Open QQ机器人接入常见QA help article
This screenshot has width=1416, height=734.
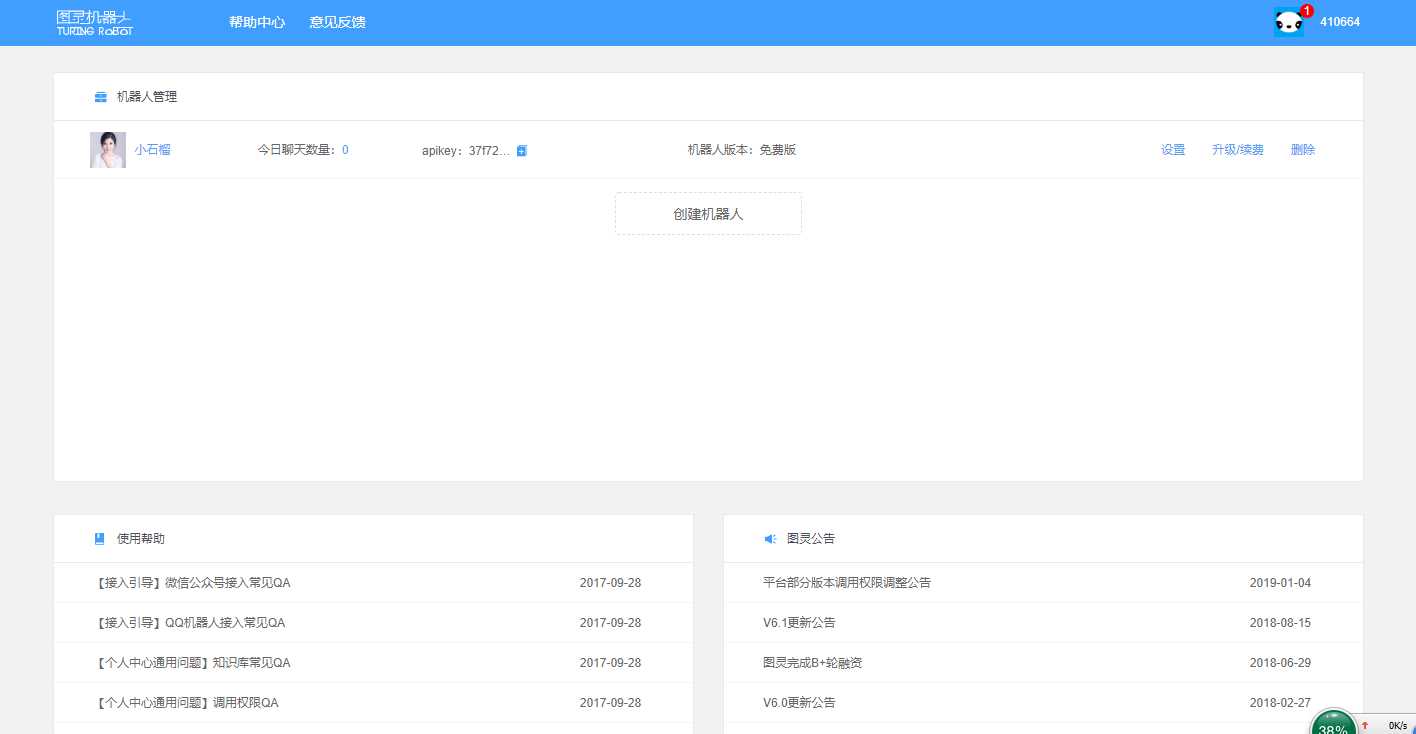(x=191, y=623)
